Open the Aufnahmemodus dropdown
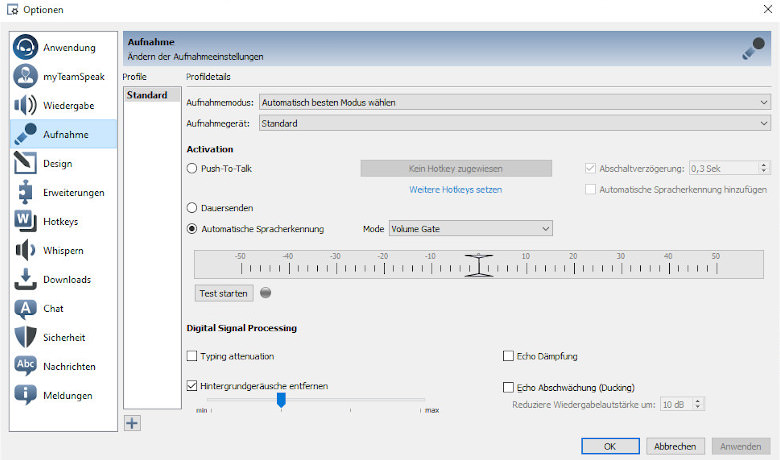Screen dimensions: 780x460 pos(515,102)
